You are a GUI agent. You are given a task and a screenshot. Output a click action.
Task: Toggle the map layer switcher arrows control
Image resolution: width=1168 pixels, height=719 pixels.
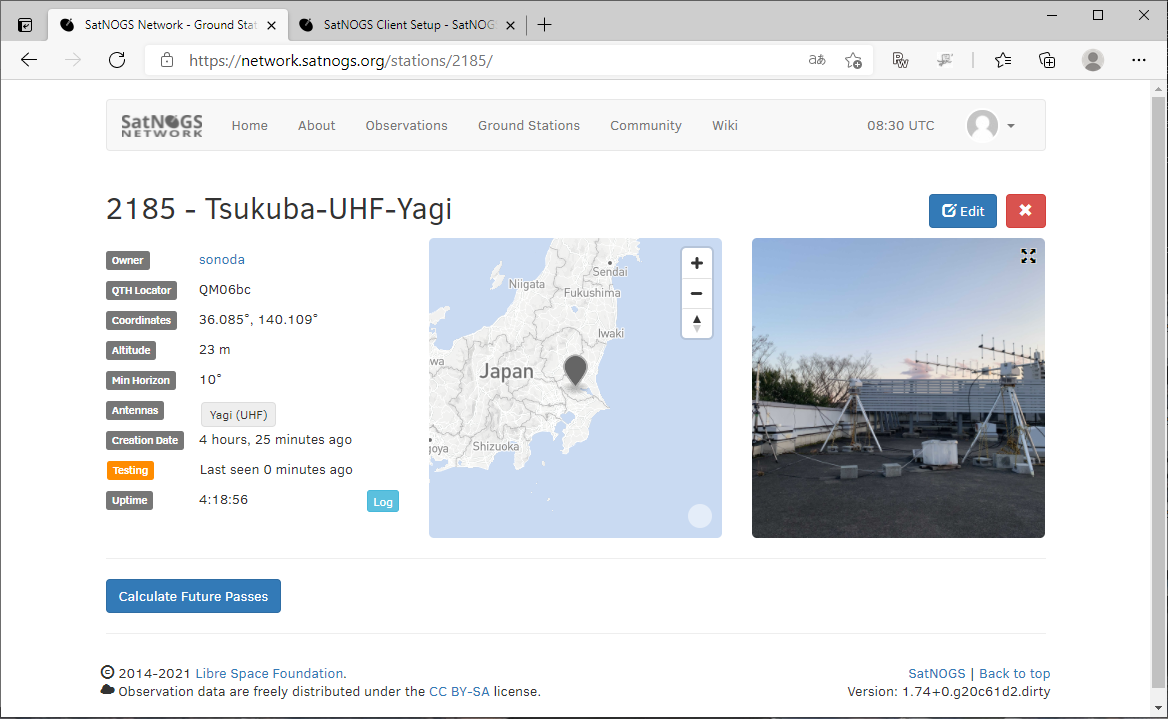click(x=697, y=323)
